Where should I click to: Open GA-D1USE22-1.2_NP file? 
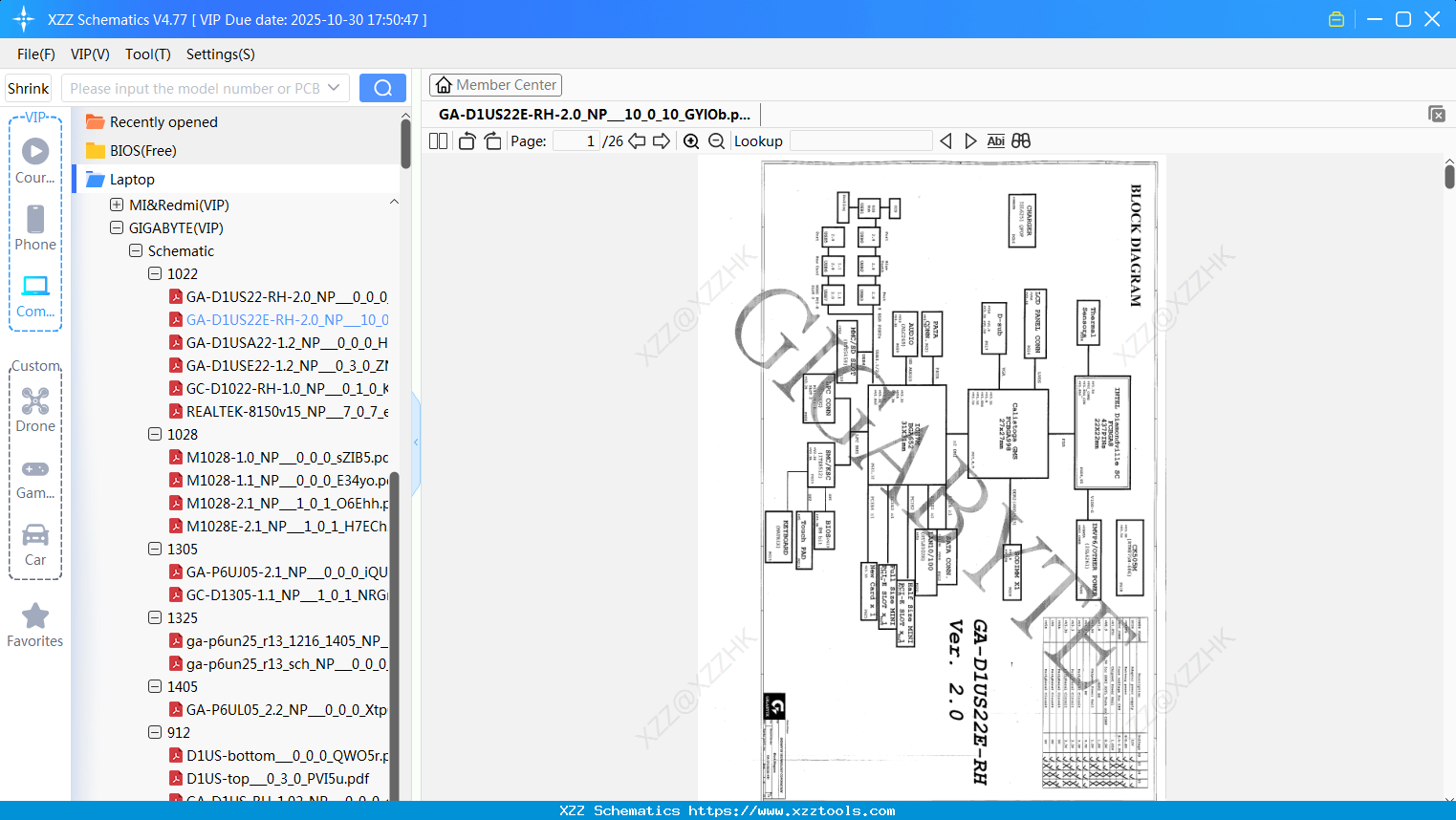point(287,365)
